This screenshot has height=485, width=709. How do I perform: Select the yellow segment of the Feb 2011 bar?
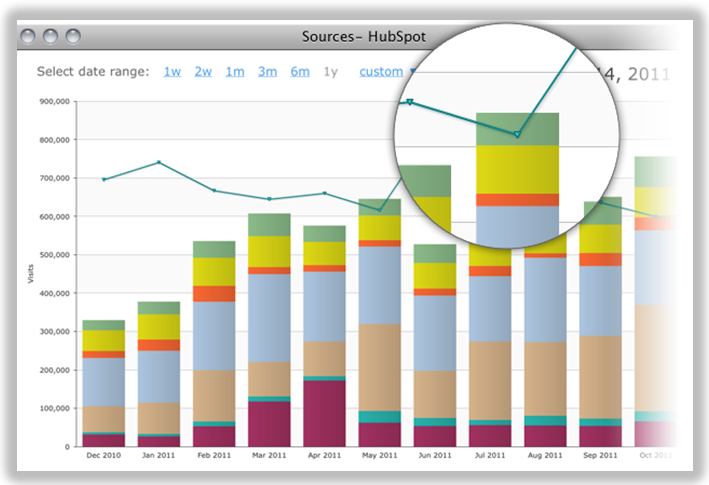click(x=214, y=271)
